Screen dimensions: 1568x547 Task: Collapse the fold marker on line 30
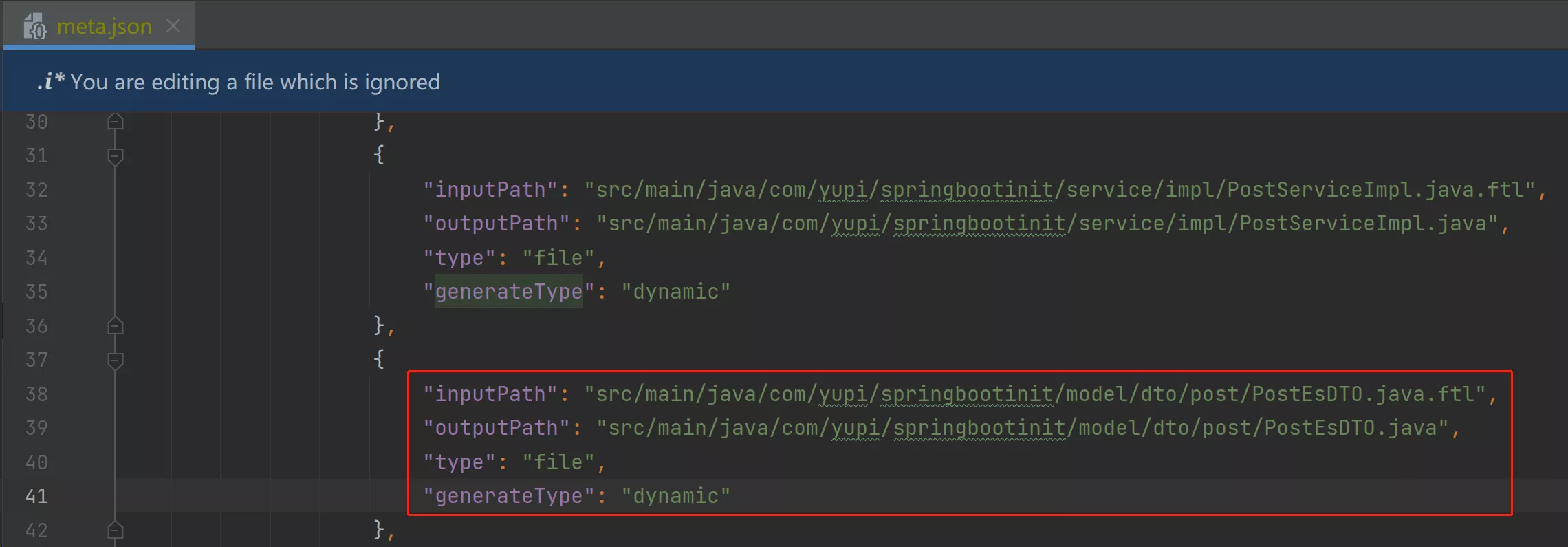116,122
